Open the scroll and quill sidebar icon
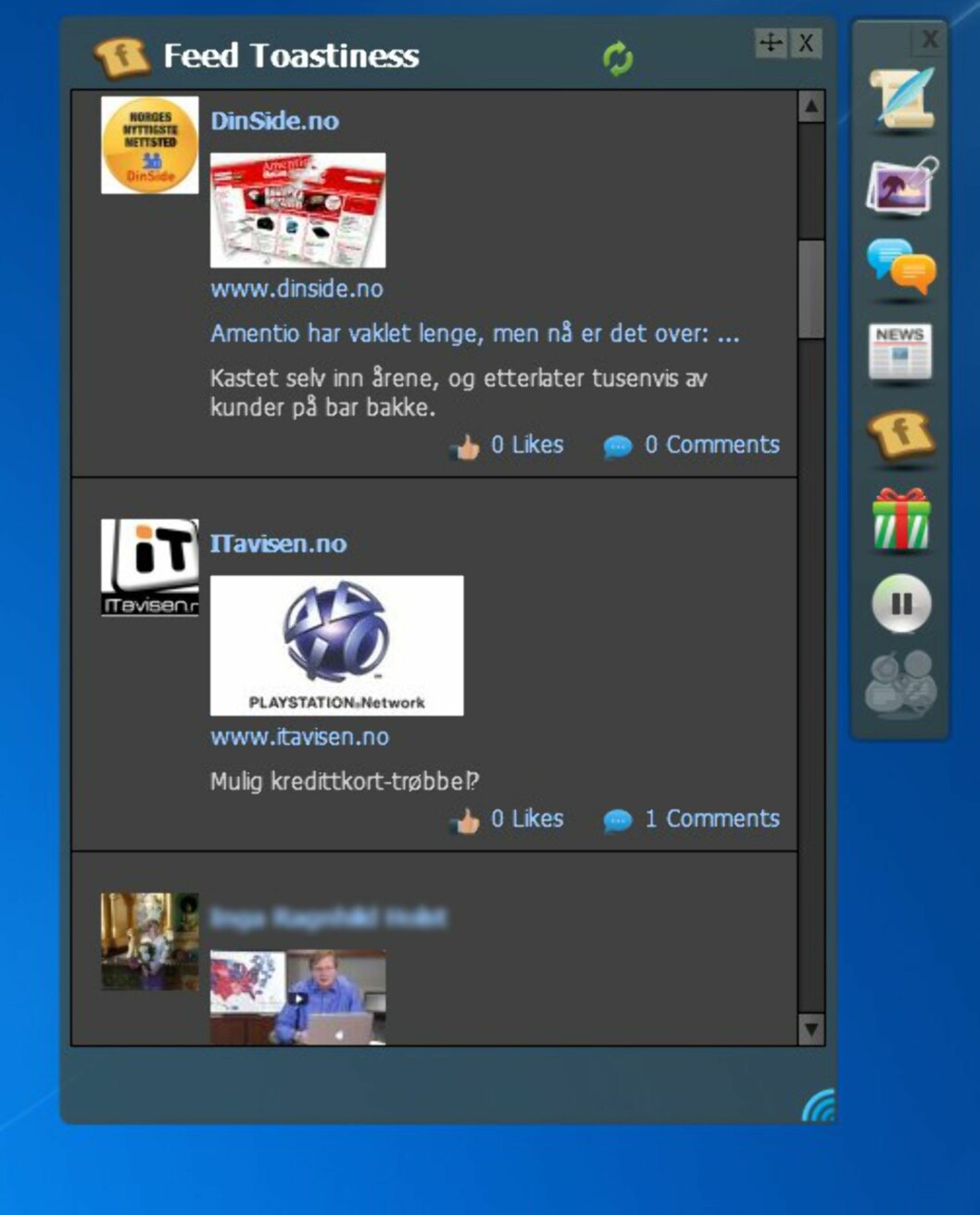The image size is (980, 1215). 901,100
